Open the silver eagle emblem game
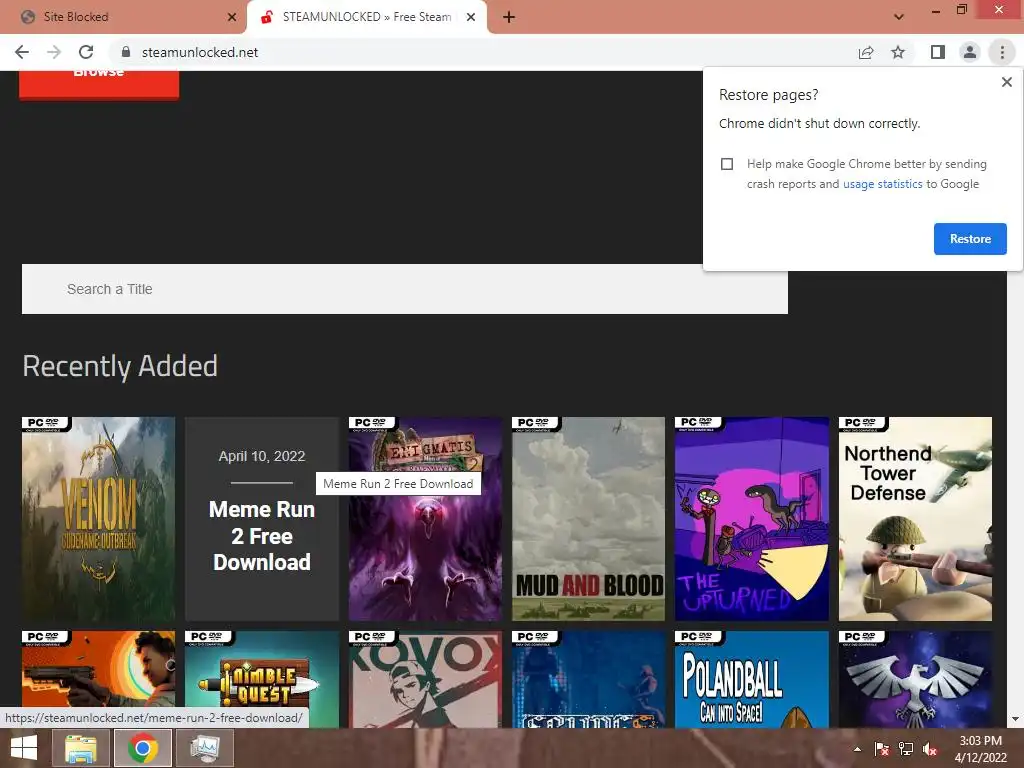 (915, 679)
